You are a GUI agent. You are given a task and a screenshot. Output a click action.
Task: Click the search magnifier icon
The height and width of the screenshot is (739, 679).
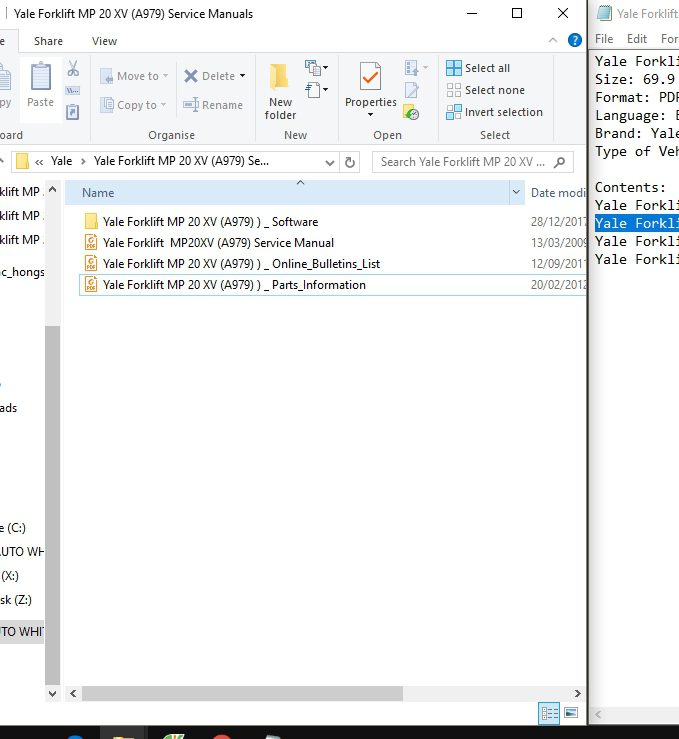(559, 163)
